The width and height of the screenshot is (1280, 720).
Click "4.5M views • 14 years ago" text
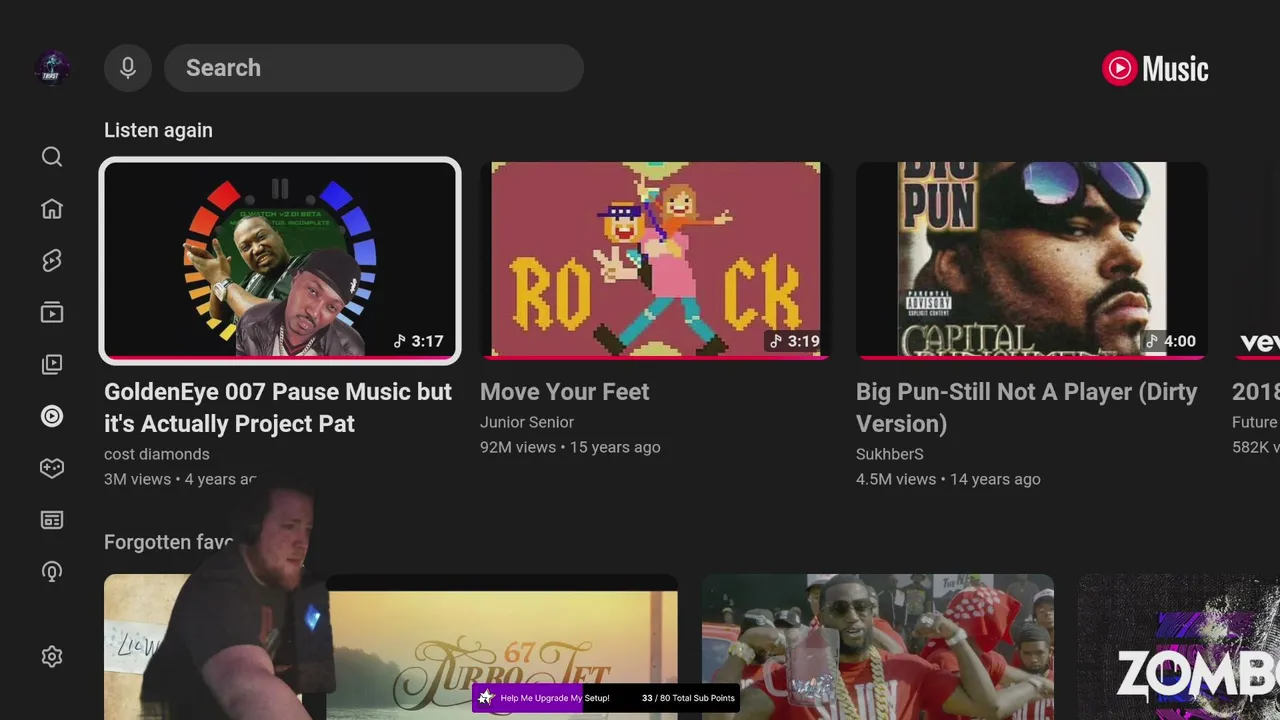point(948,479)
